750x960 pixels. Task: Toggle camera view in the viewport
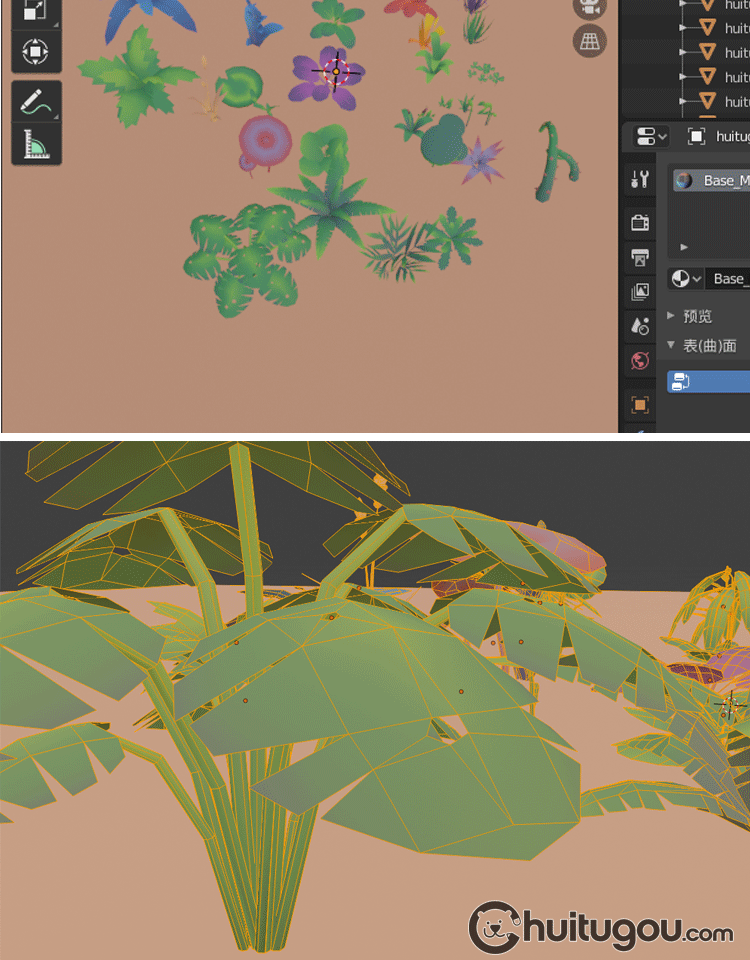[x=589, y=8]
